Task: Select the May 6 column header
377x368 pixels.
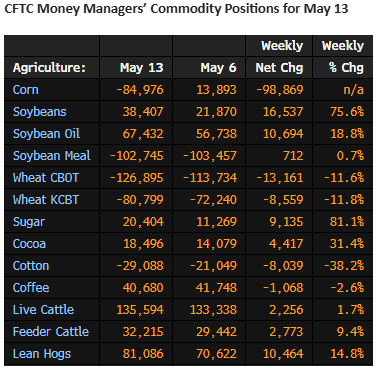Action: (x=218, y=68)
